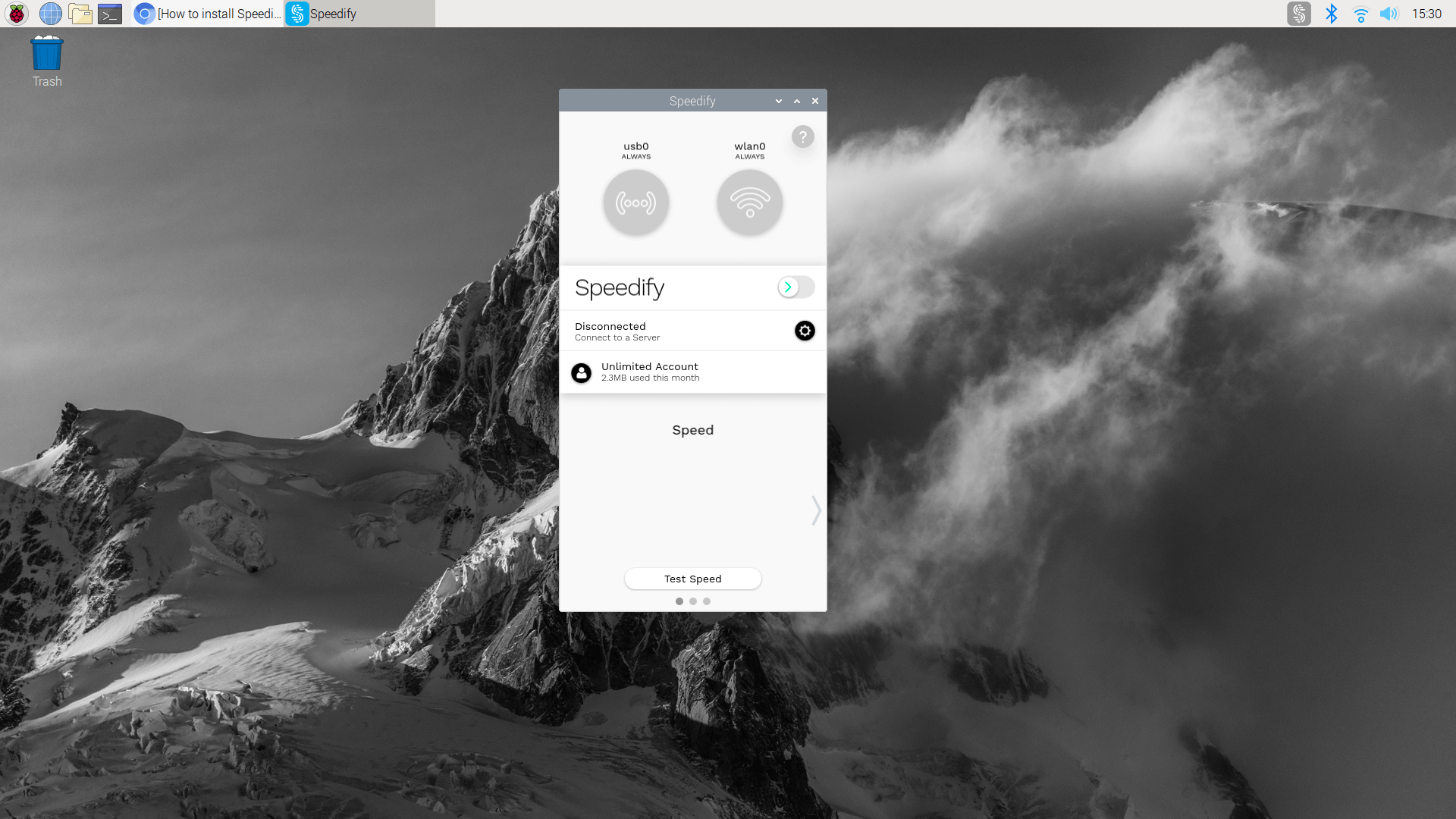Click the Unlimited Account profile icon
Image resolution: width=1456 pixels, height=819 pixels.
[581, 372]
